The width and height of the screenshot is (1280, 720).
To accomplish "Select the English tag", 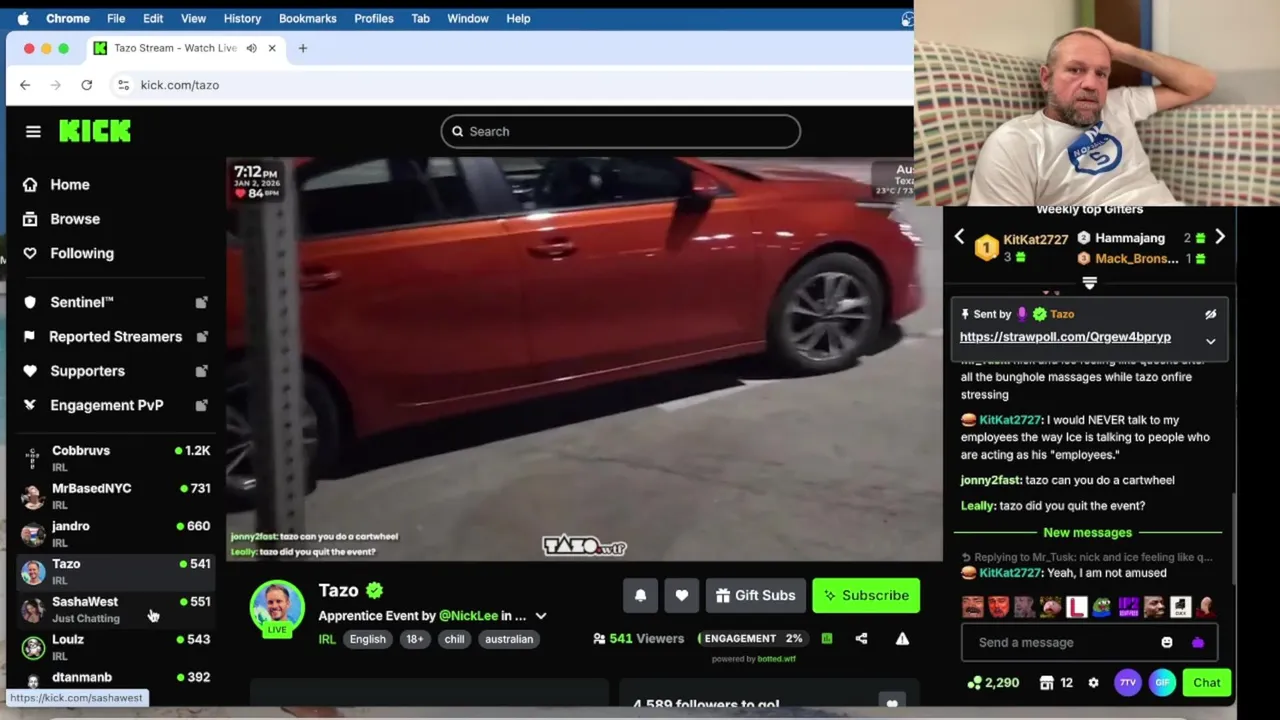I will [x=368, y=639].
